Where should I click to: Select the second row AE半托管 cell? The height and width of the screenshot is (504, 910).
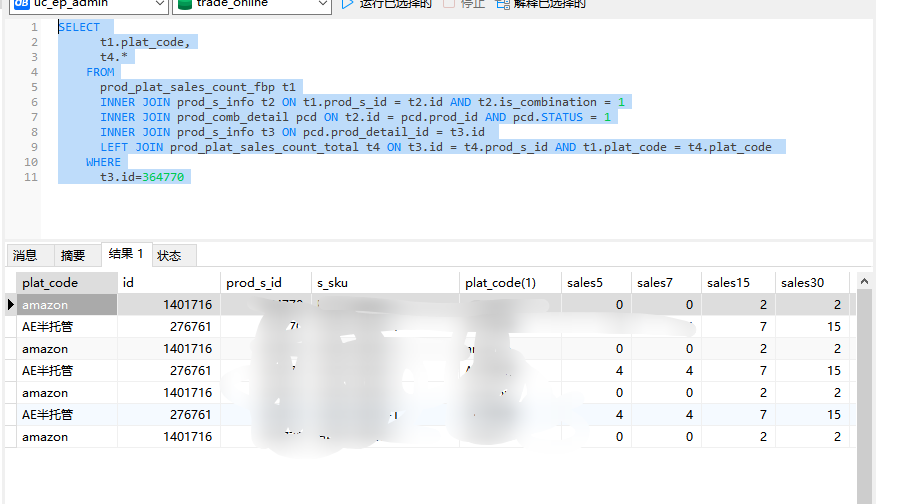pyautogui.click(x=48, y=327)
